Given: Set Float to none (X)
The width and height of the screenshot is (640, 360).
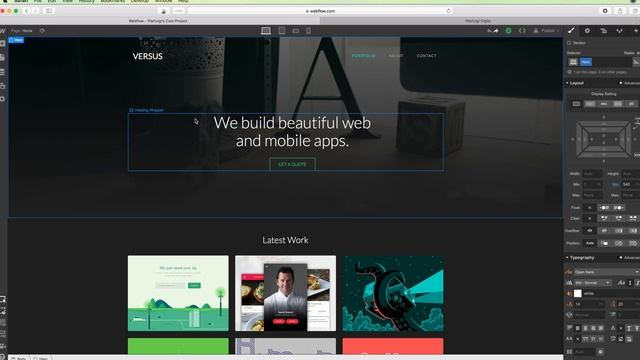Looking at the screenshot, I should click(x=589, y=208).
